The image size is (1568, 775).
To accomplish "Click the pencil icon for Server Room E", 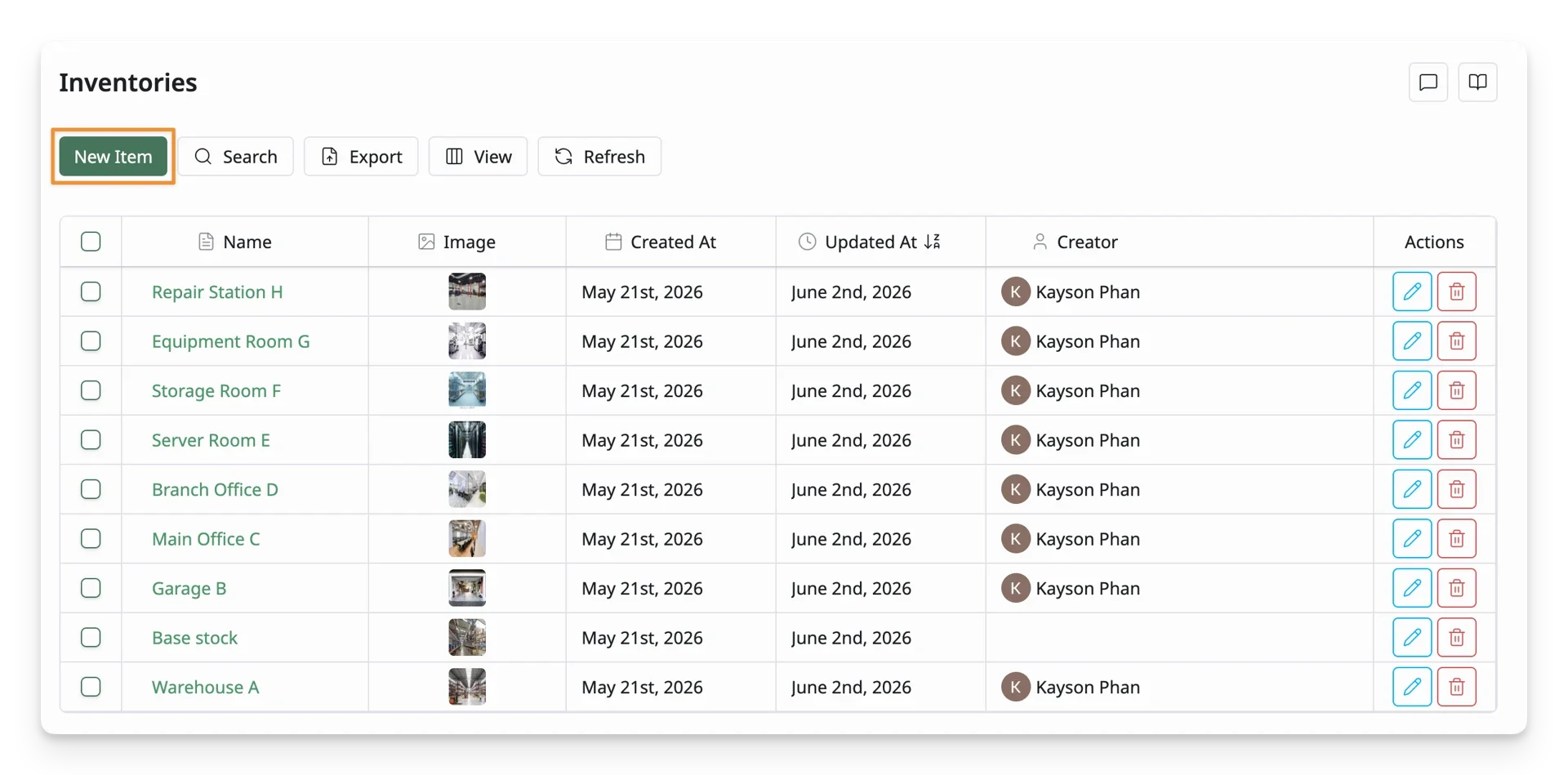I will point(1411,440).
